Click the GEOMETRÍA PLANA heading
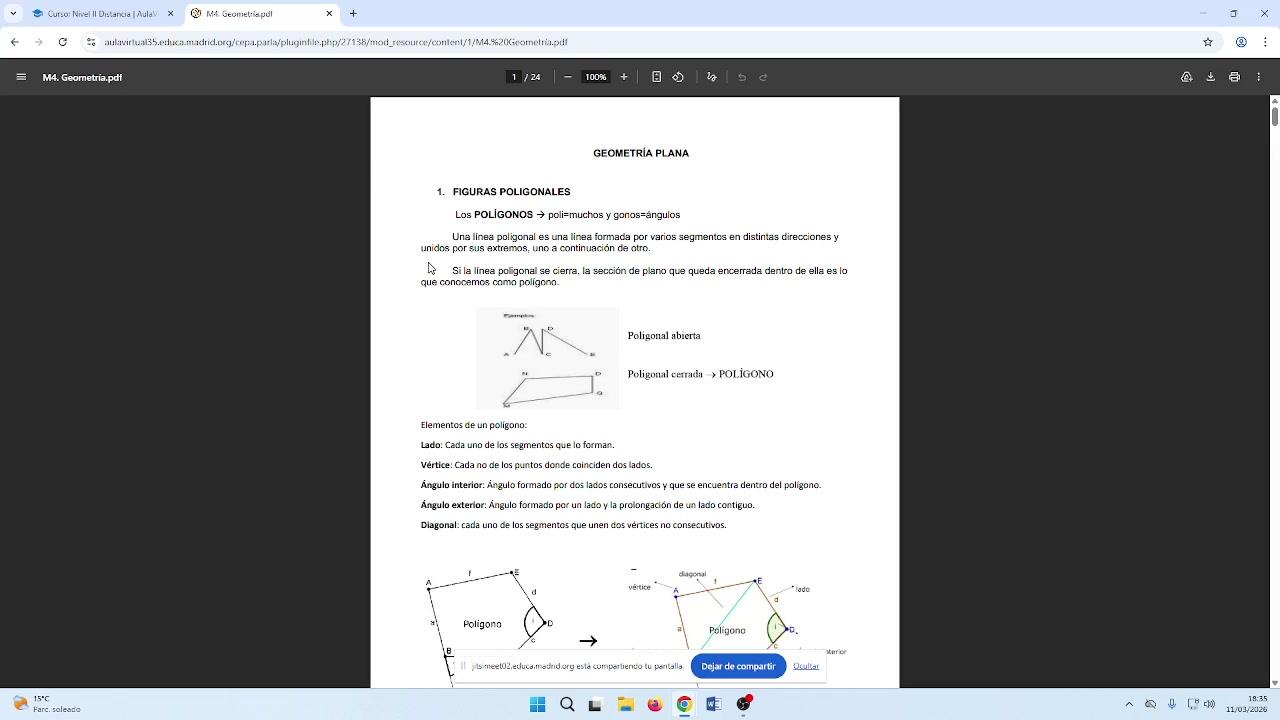This screenshot has width=1280, height=720. point(641,153)
